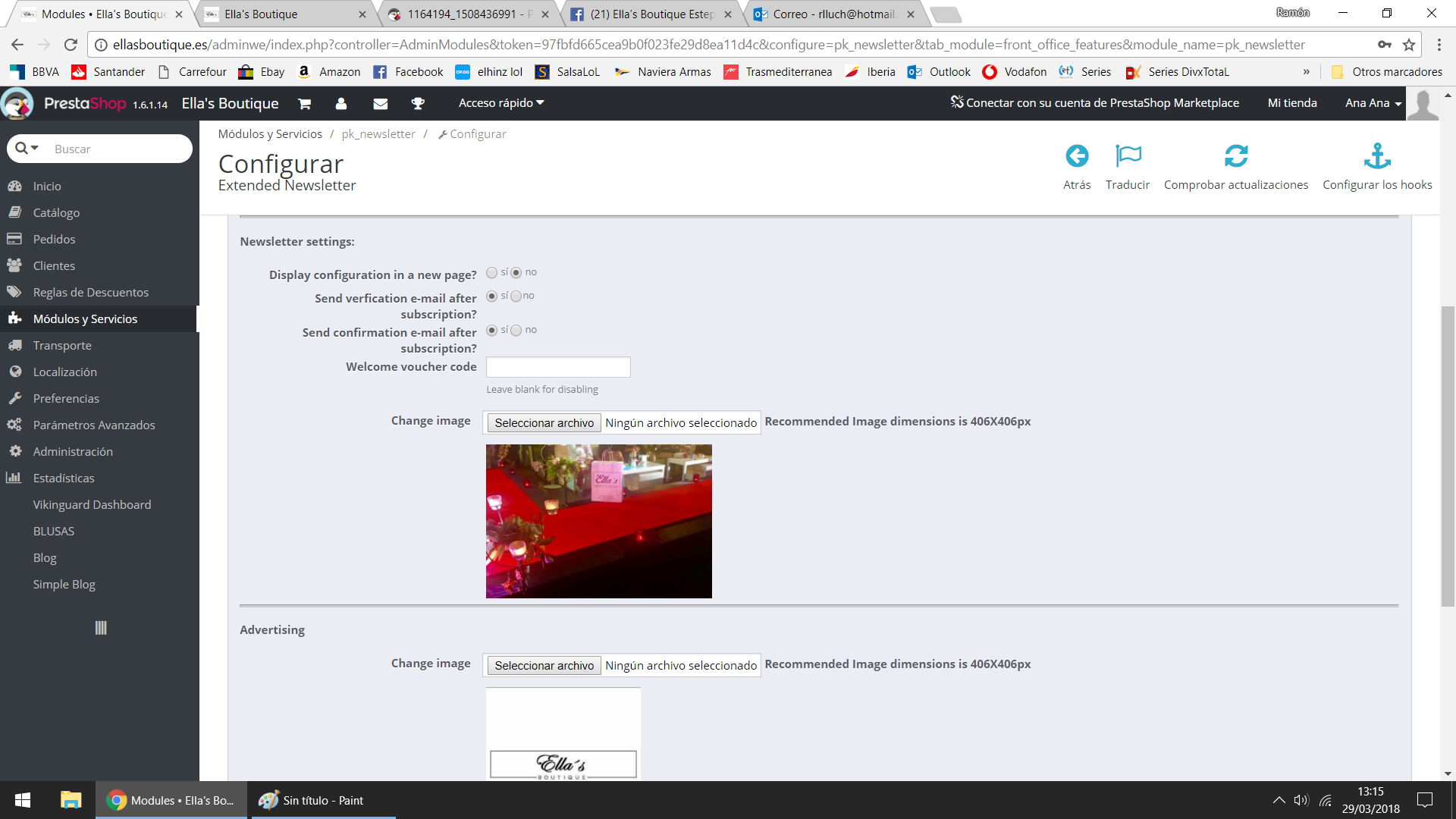The width and height of the screenshot is (1456, 819).
Task: Click the page vertical scrollbar thumb
Action: pyautogui.click(x=1448, y=455)
